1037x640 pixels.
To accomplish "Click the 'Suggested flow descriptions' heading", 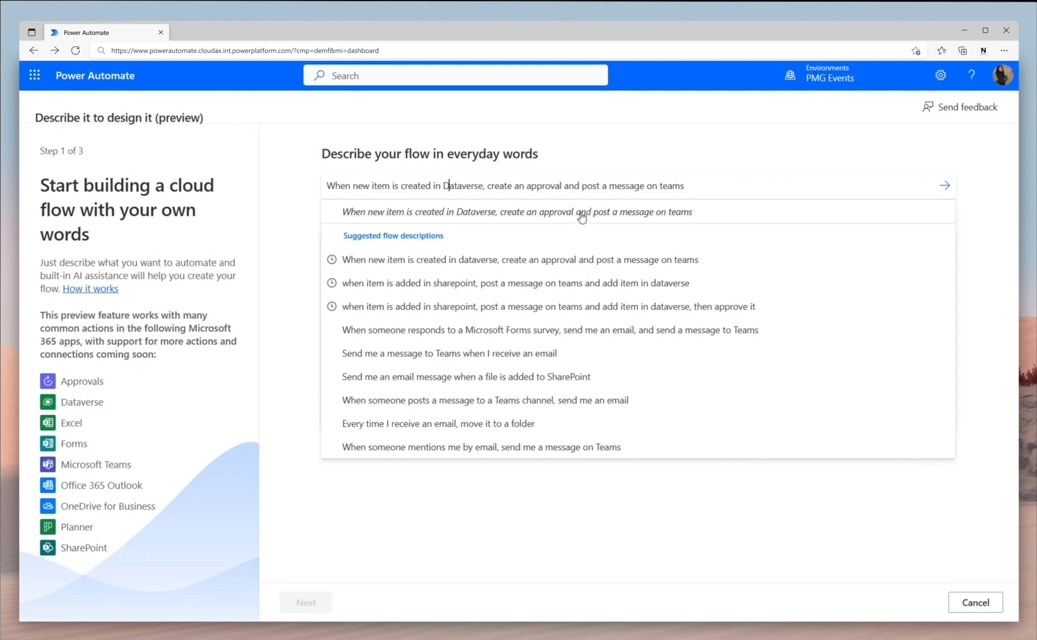I will 393,235.
